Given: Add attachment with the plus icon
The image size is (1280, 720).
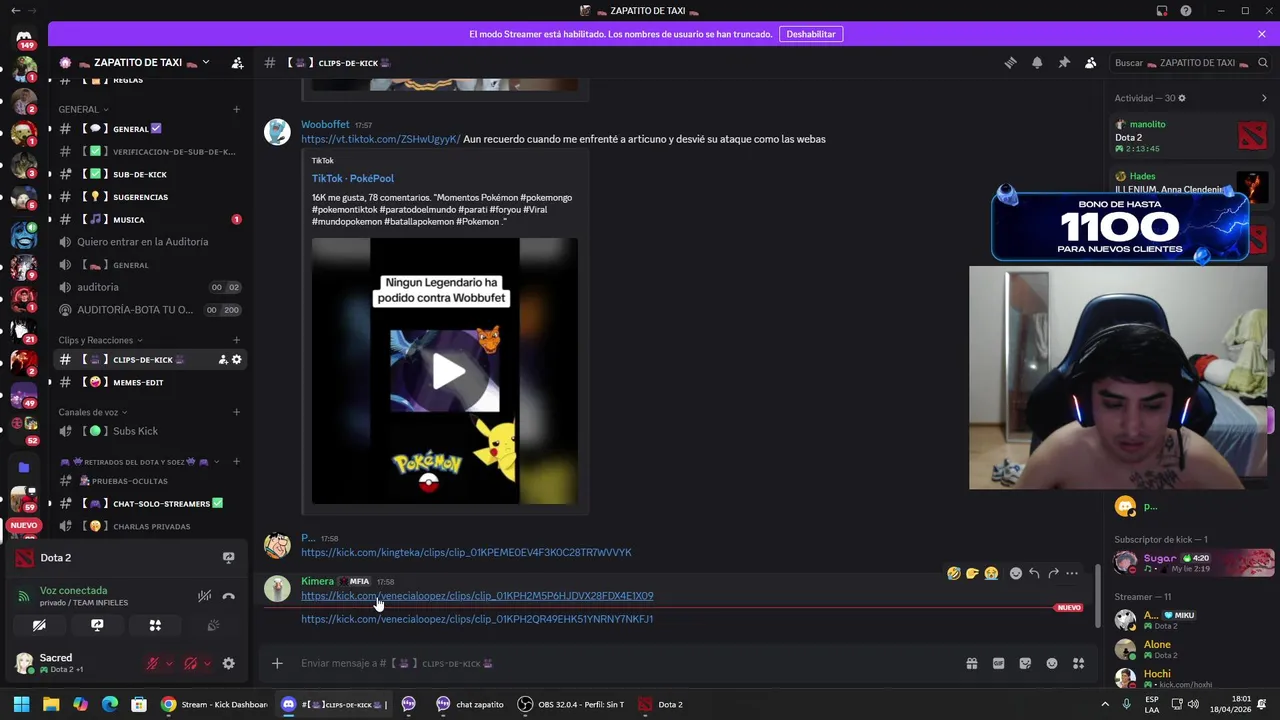Looking at the screenshot, I should (x=277, y=663).
